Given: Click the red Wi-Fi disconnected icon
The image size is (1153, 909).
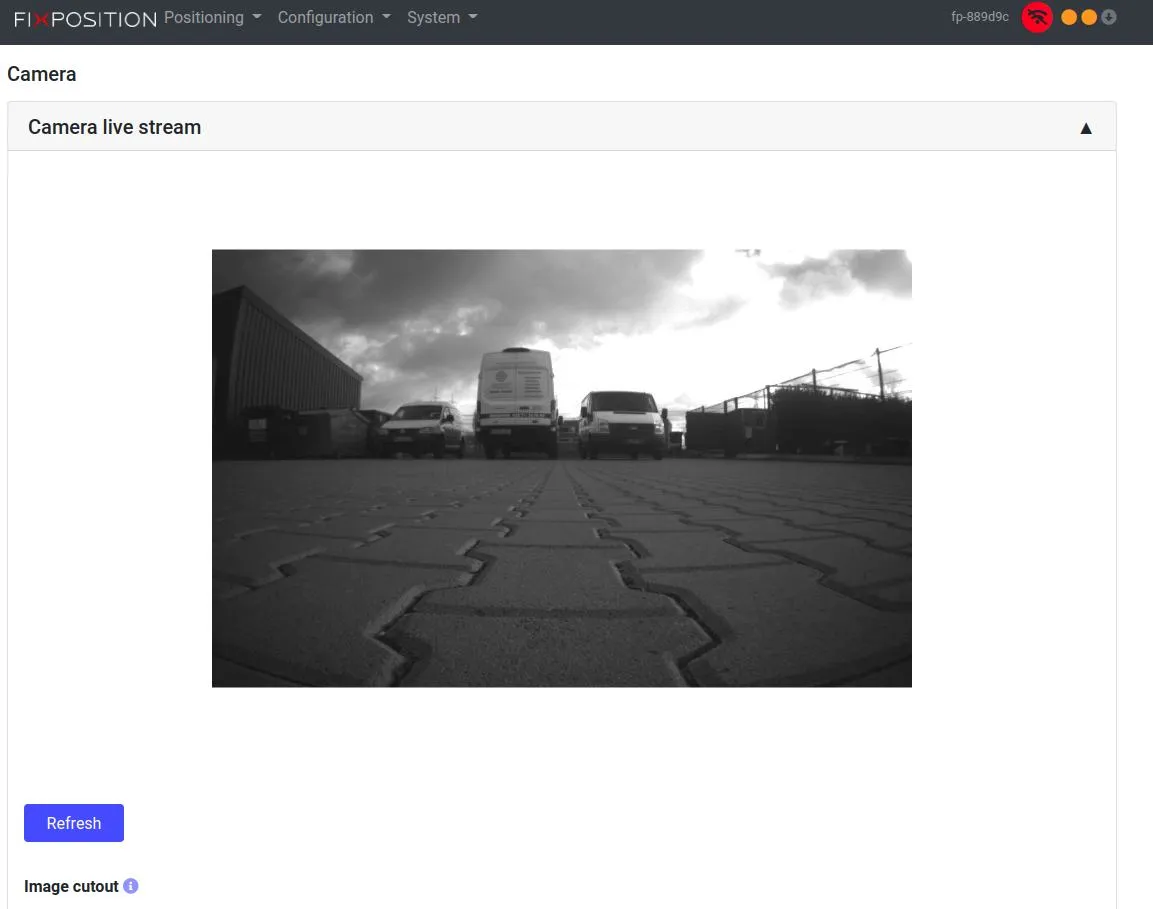Looking at the screenshot, I should tap(1037, 17).
